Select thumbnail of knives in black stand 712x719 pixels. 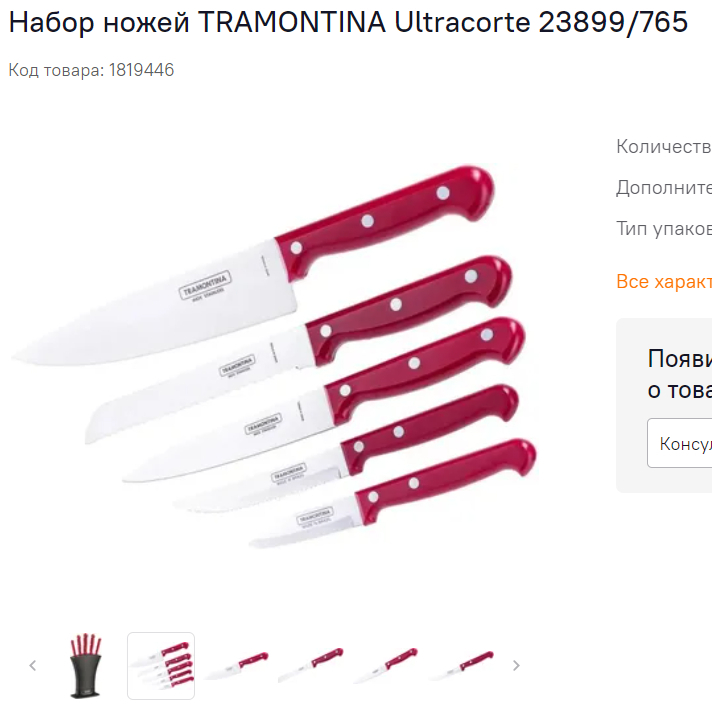86,666
